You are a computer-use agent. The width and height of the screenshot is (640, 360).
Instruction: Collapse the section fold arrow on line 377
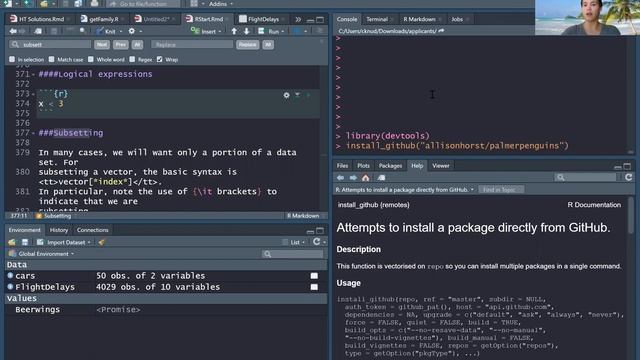[x=33, y=133]
